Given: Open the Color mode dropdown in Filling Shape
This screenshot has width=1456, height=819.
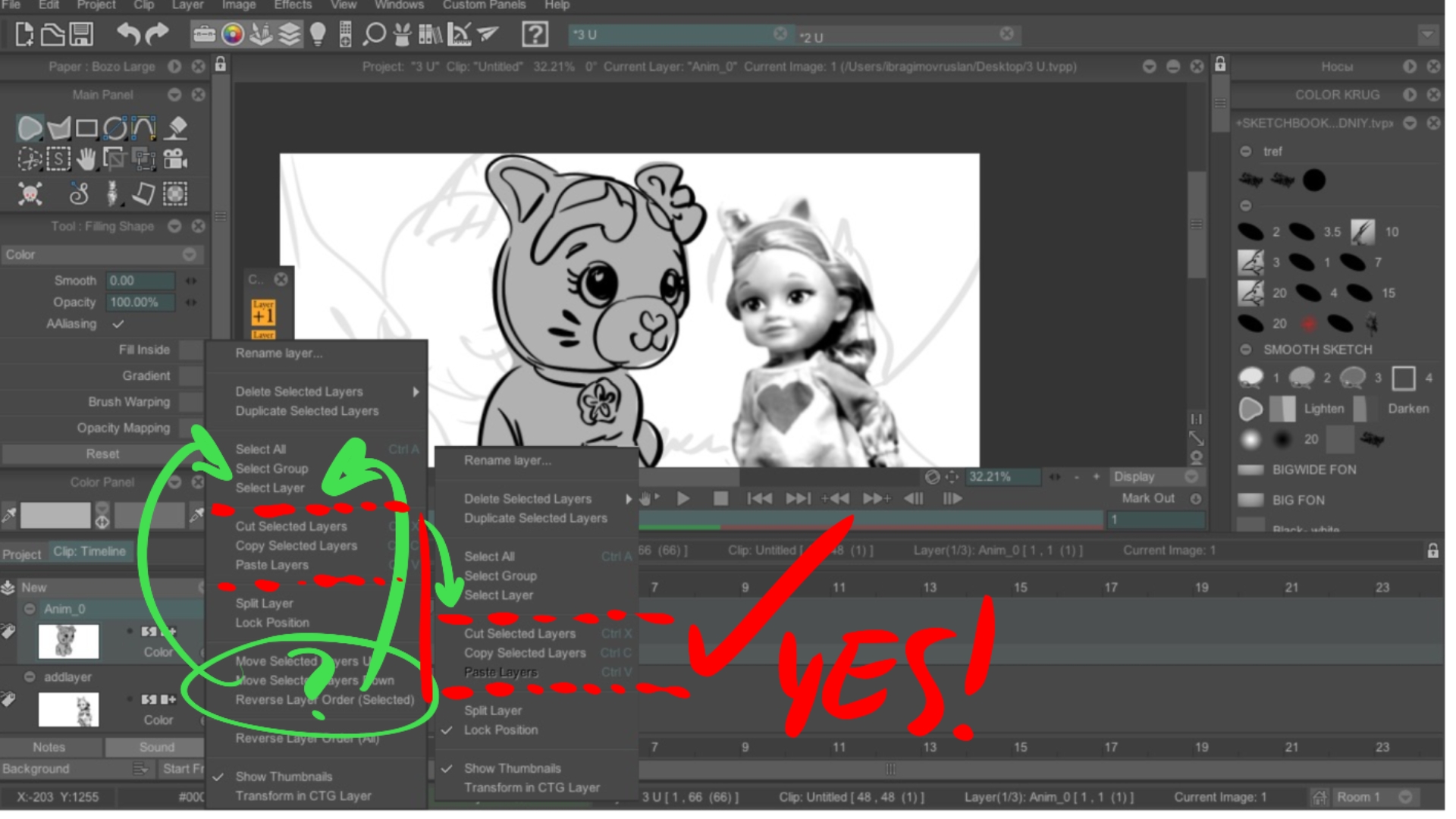Looking at the screenshot, I should (x=102, y=256).
